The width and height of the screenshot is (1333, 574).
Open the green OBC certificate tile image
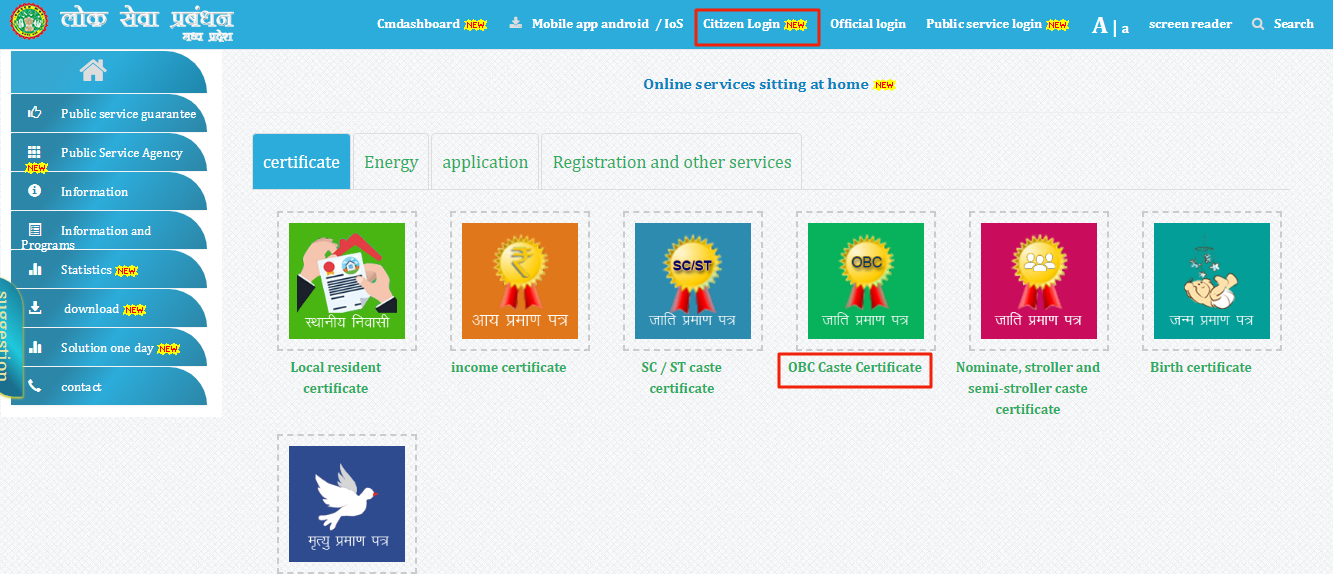[866, 281]
